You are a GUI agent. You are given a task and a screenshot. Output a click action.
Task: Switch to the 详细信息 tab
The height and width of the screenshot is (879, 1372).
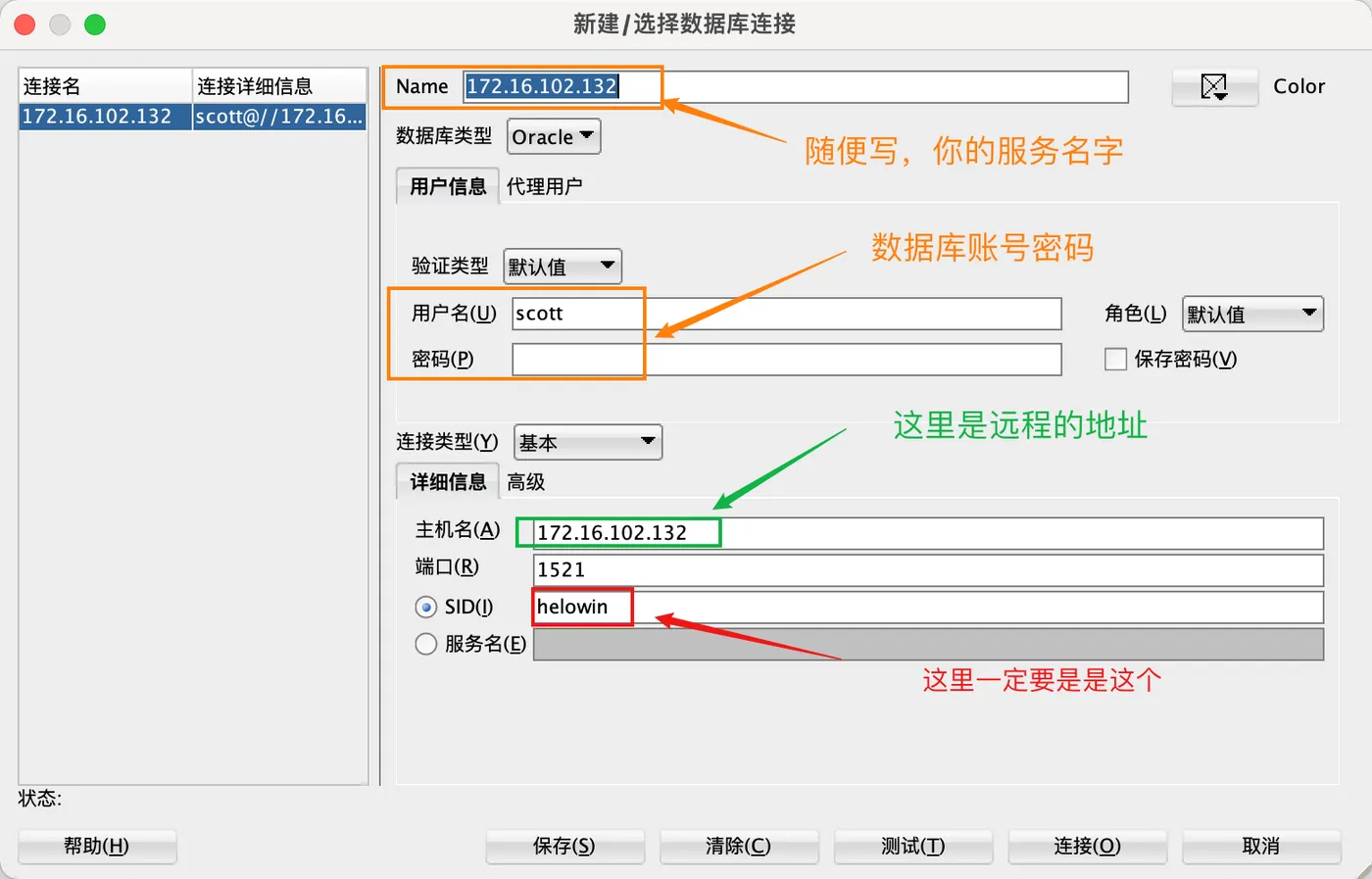click(448, 482)
